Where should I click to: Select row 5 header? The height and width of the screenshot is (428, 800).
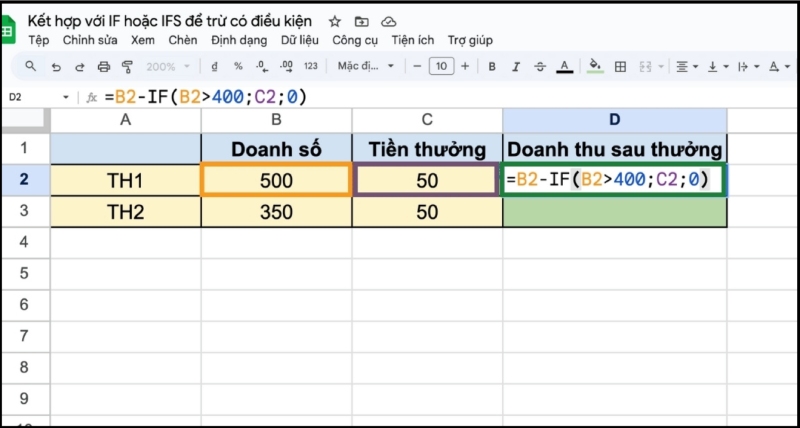click(24, 274)
